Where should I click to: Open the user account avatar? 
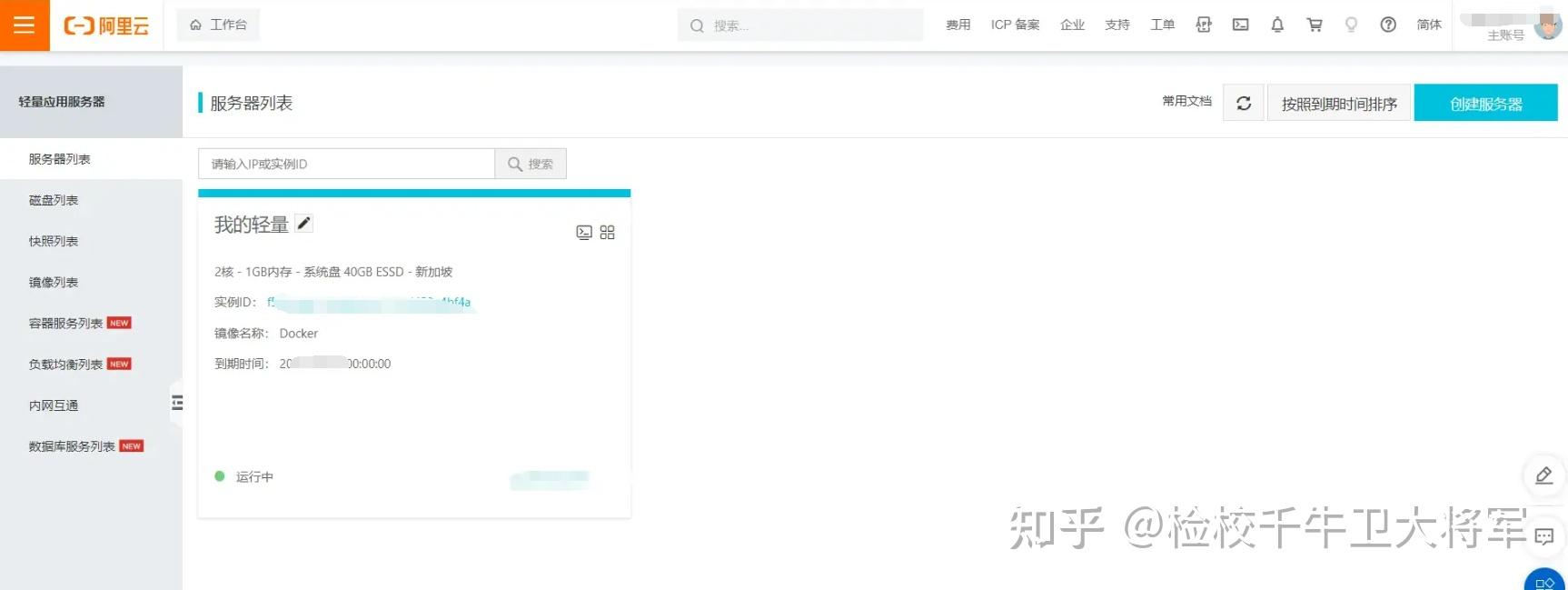[1547, 25]
